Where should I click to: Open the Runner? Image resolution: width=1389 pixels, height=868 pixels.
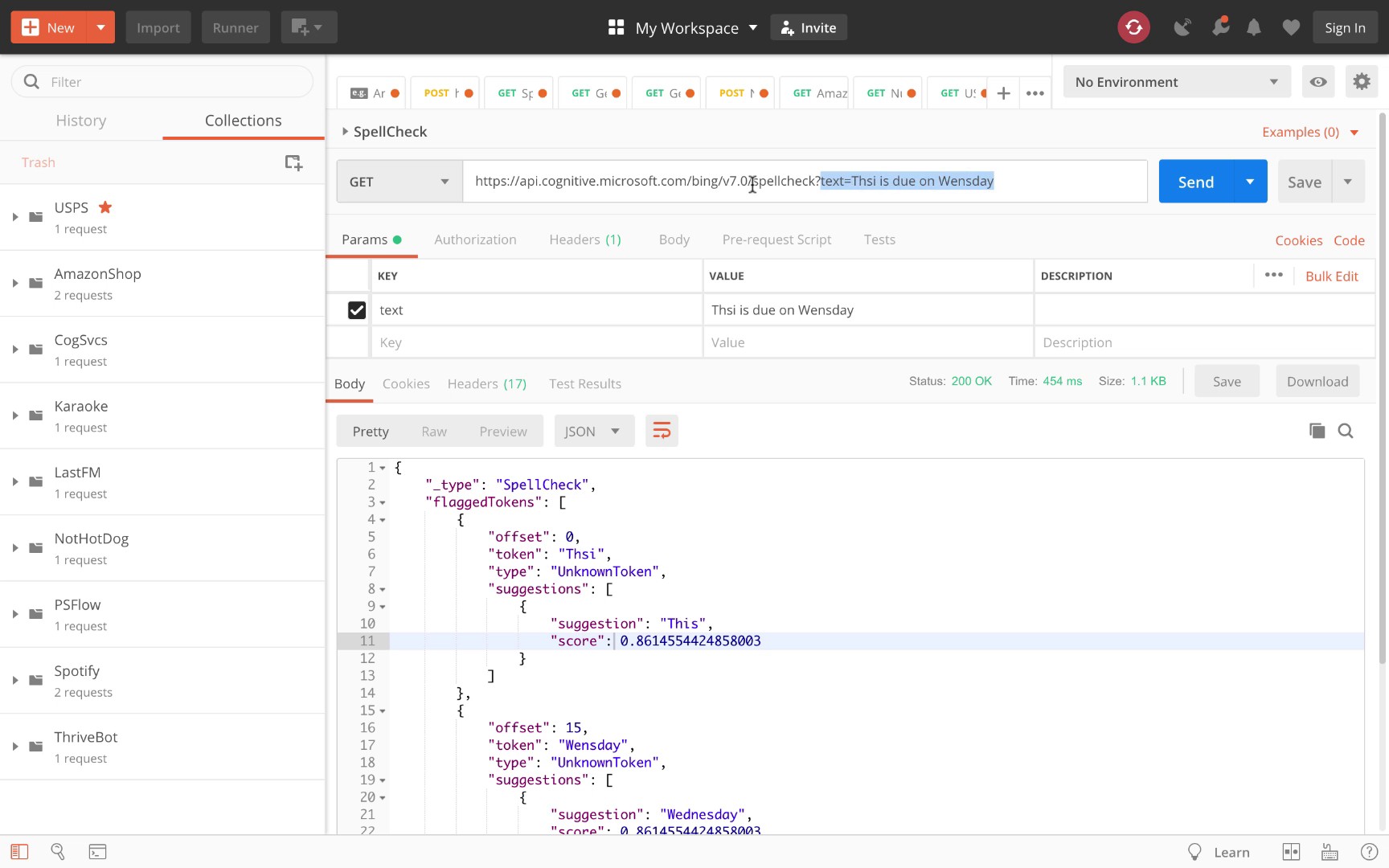pos(236,27)
